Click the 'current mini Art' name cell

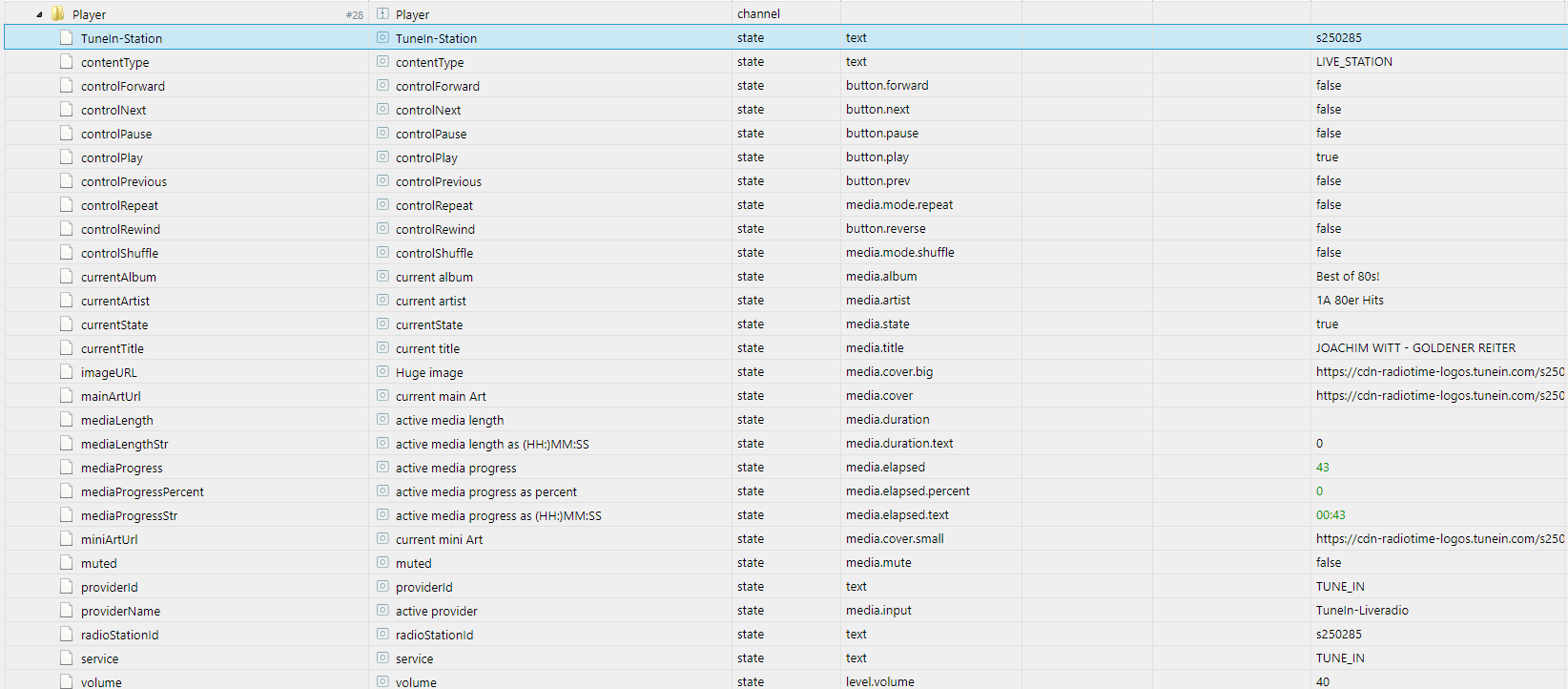439,539
